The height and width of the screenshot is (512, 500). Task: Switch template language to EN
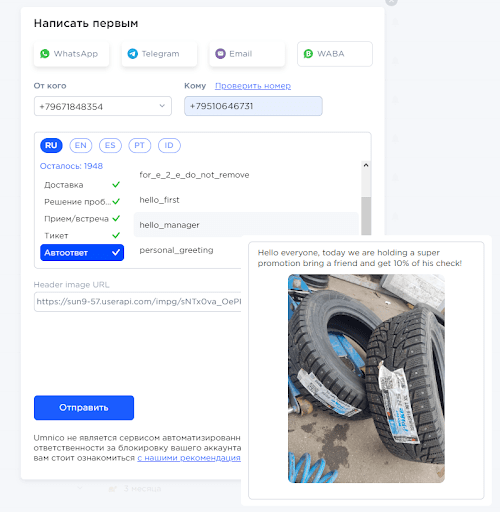(81, 146)
